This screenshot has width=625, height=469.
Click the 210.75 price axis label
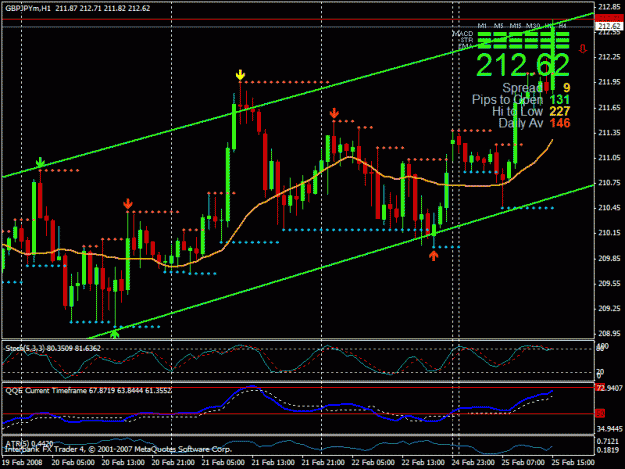pyautogui.click(x=609, y=183)
